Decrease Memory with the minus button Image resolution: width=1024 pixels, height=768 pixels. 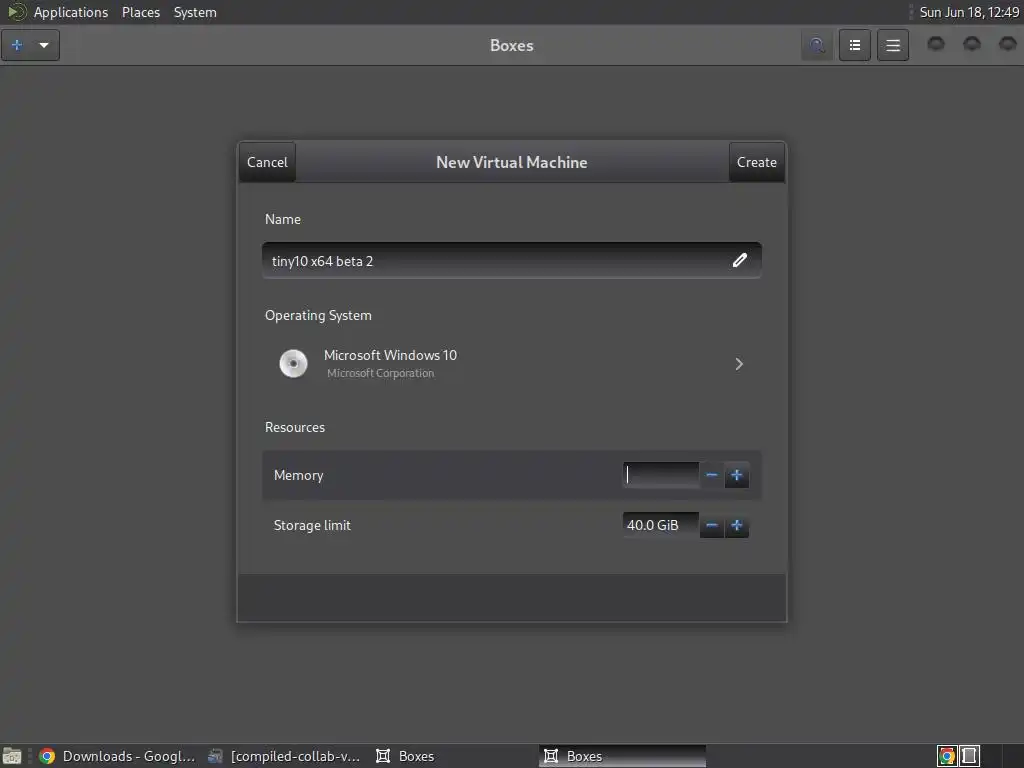pos(712,475)
